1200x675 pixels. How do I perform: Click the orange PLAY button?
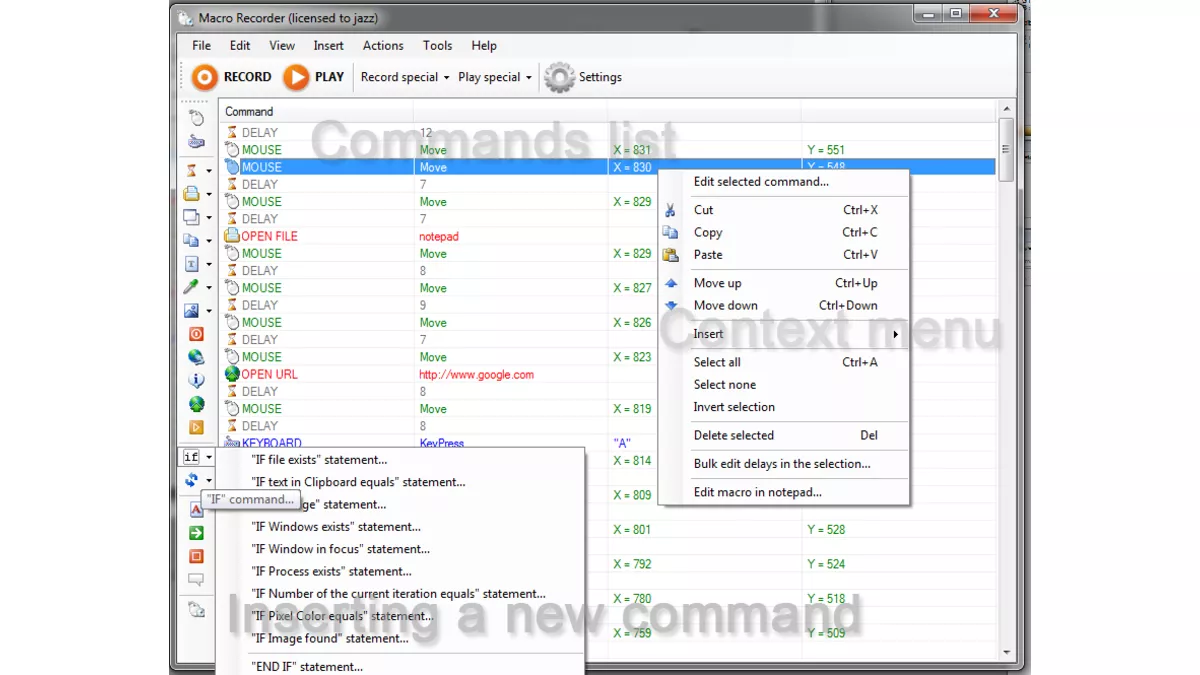tap(314, 77)
